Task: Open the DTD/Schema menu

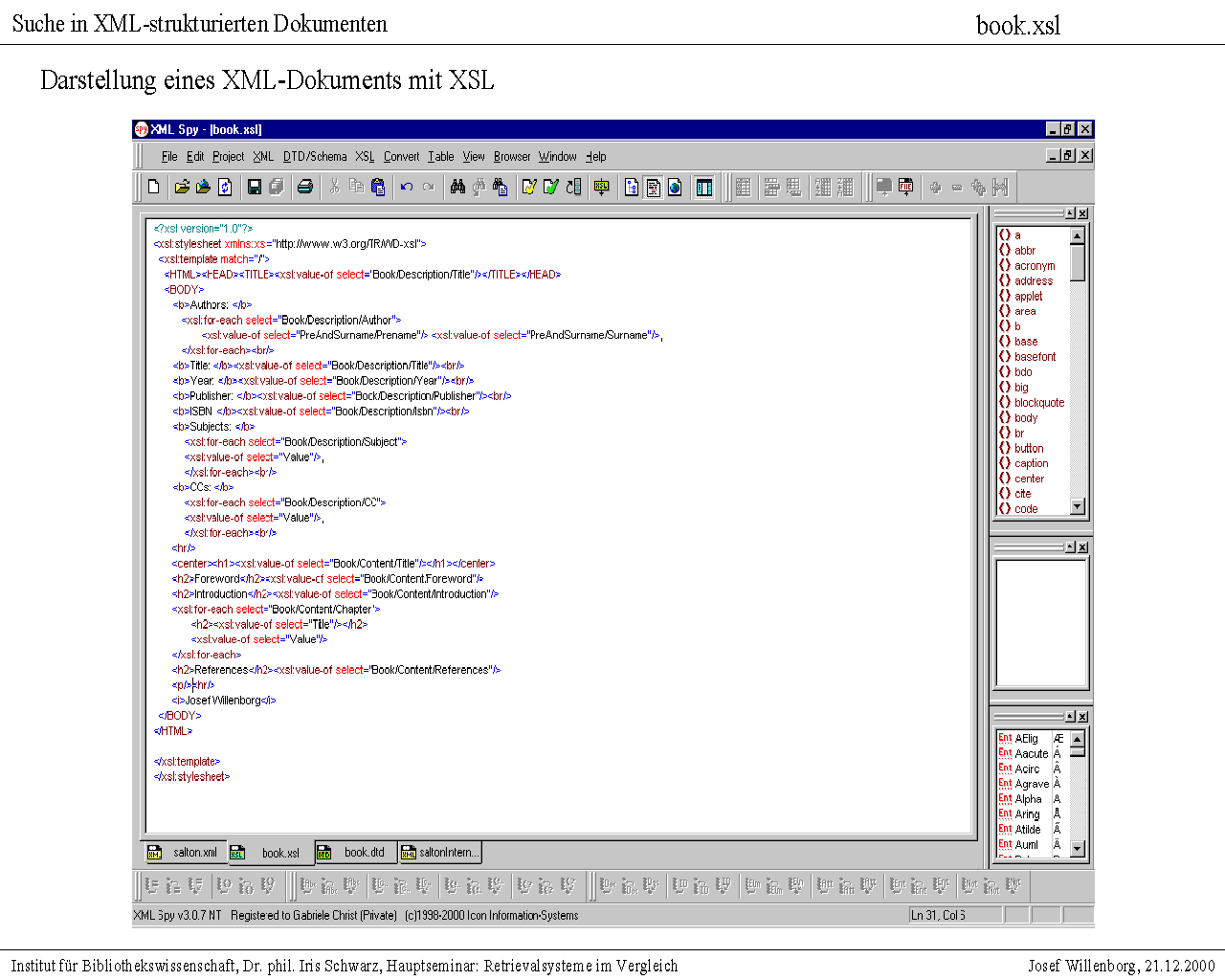Action: pos(314,157)
